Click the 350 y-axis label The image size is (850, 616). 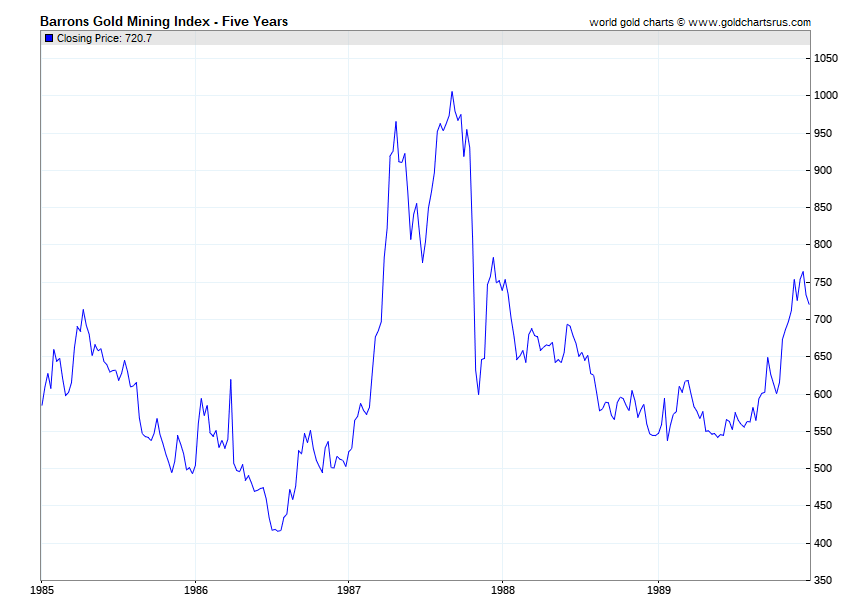(x=823, y=580)
